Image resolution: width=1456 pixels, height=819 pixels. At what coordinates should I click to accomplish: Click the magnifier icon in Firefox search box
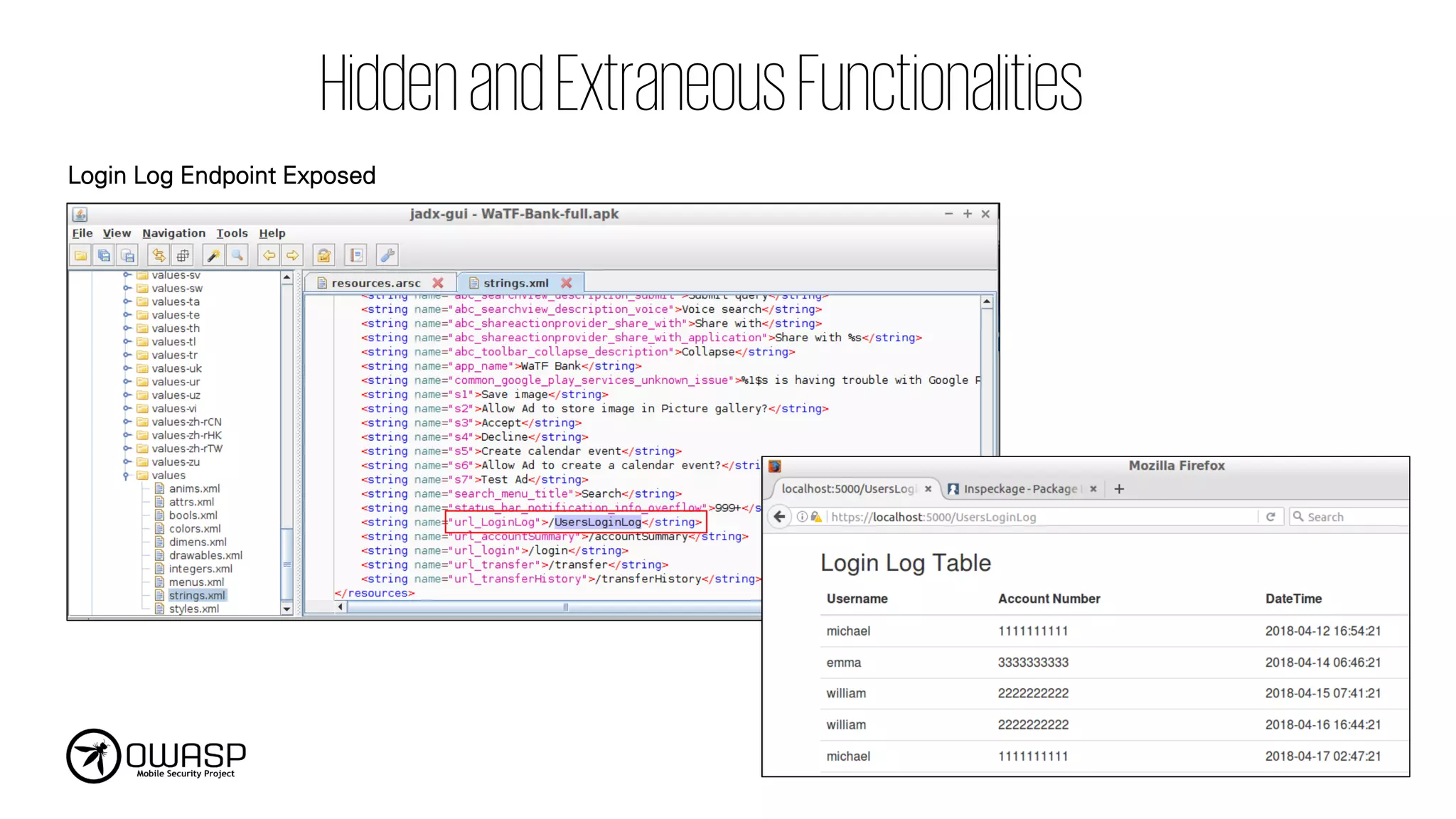pyautogui.click(x=1298, y=517)
